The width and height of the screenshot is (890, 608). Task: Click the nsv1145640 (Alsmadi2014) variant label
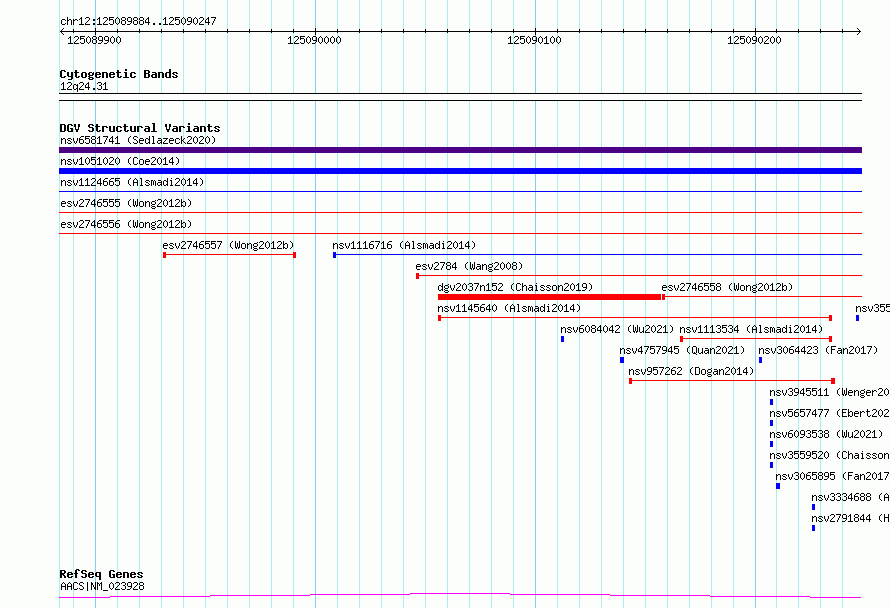(509, 308)
